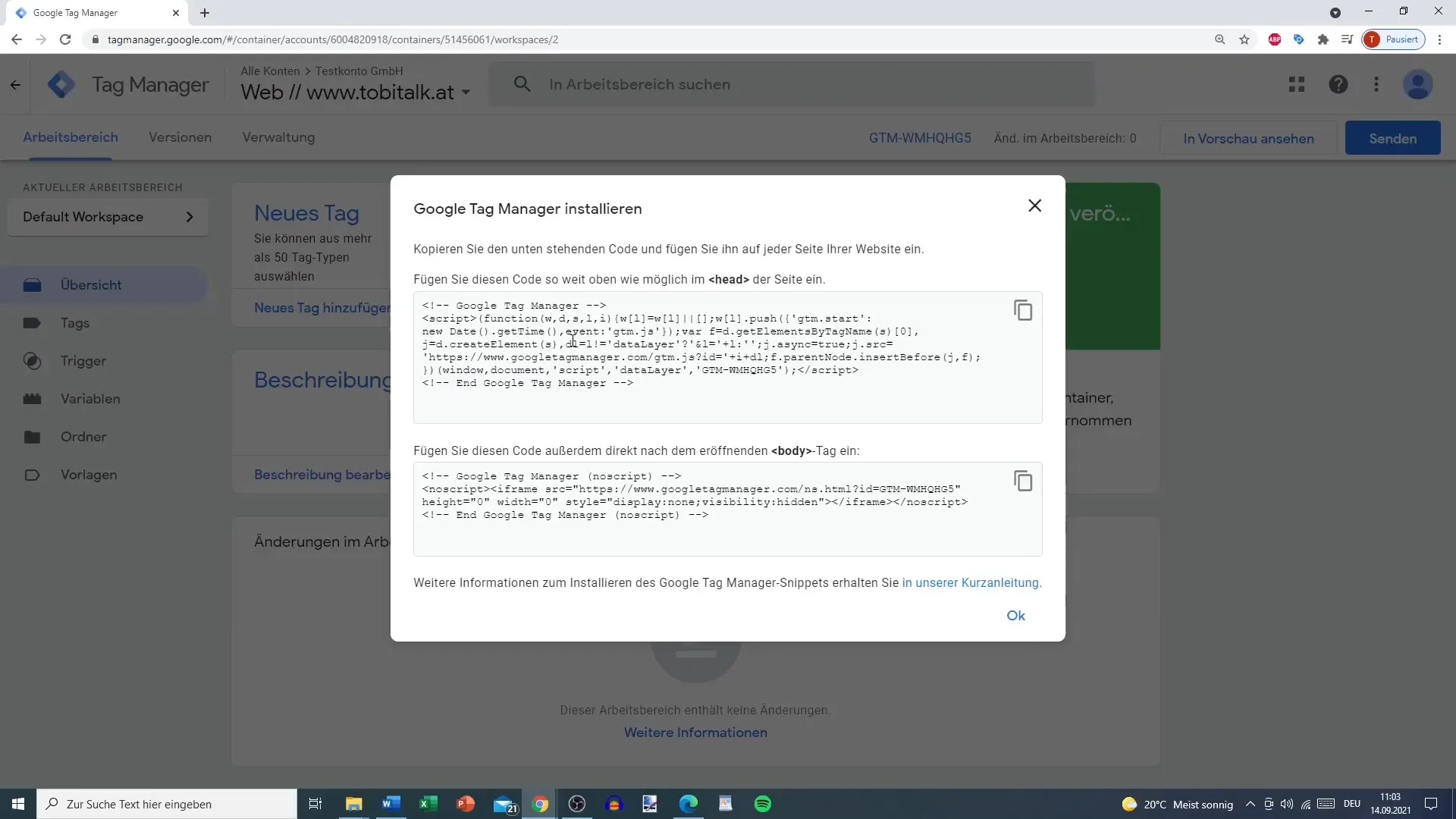
Task: Show hidden system tray icons
Action: [1250, 804]
